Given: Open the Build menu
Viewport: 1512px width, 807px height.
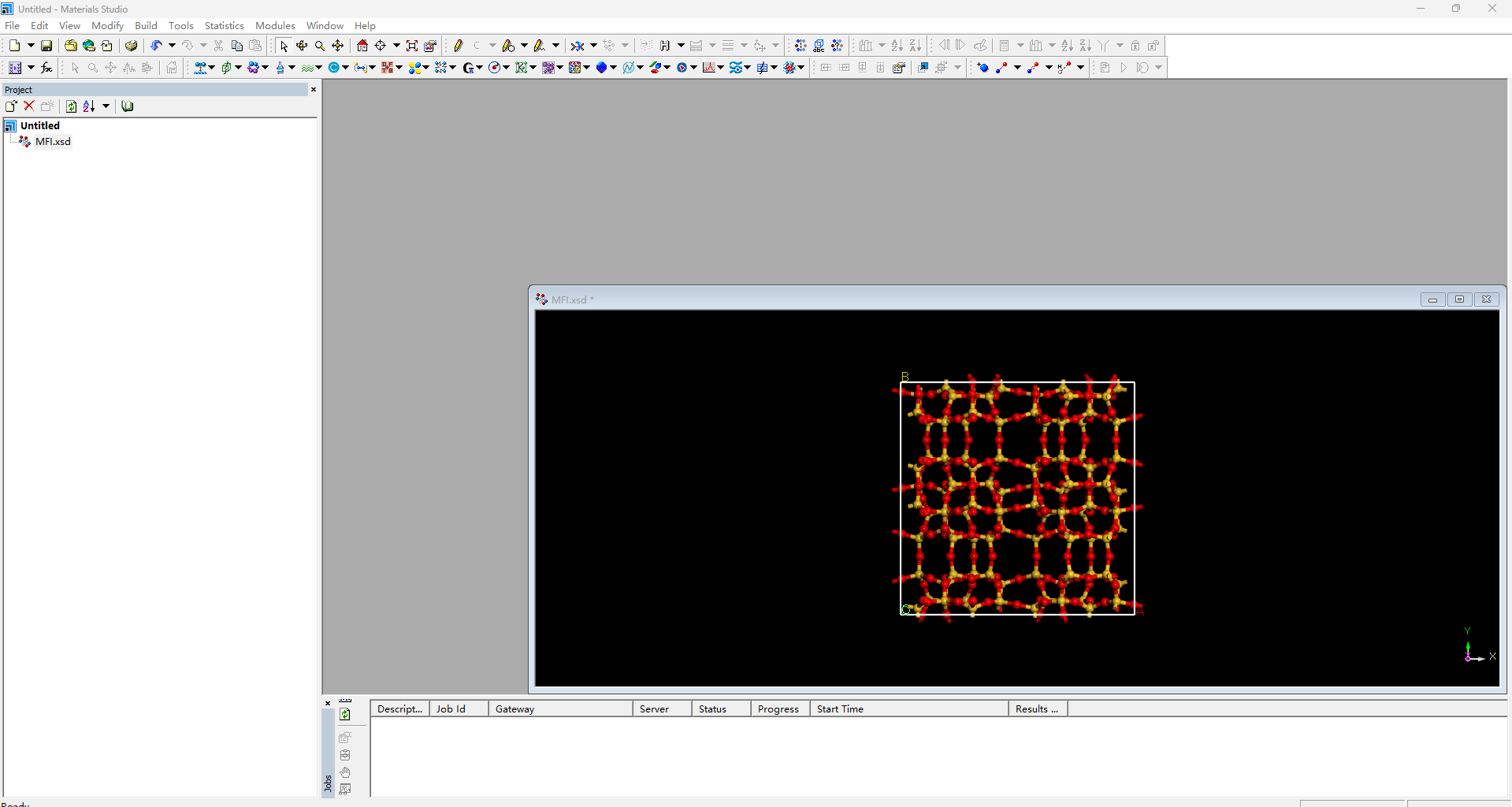Looking at the screenshot, I should (146, 26).
